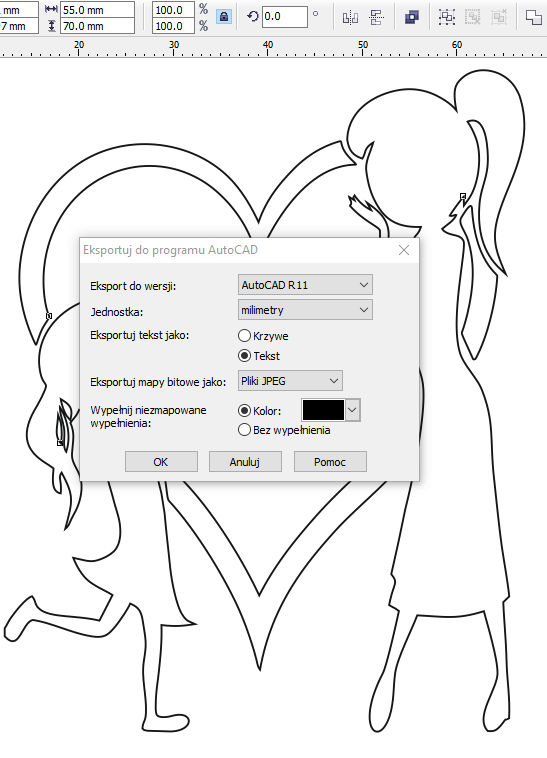
Task: Confirm export with the OK button
Action: click(161, 462)
